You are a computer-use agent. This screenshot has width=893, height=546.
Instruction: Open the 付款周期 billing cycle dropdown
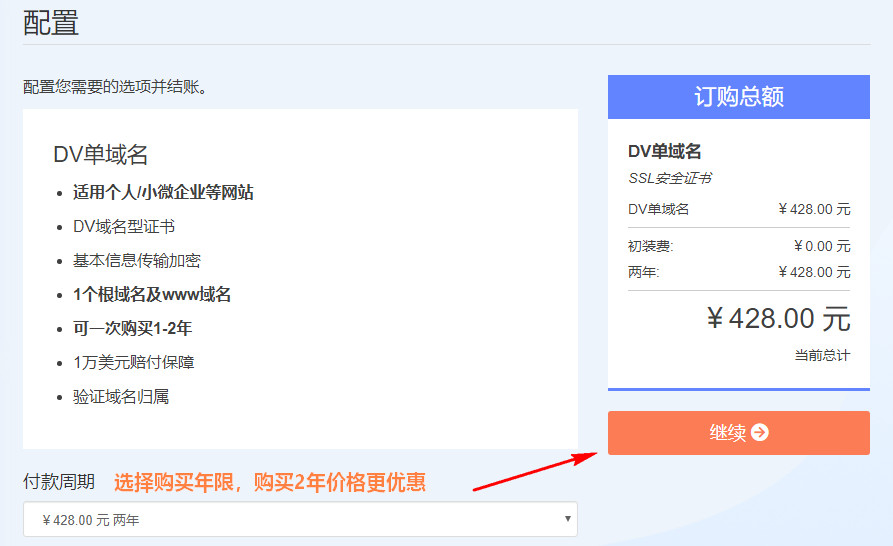pyautogui.click(x=300, y=519)
